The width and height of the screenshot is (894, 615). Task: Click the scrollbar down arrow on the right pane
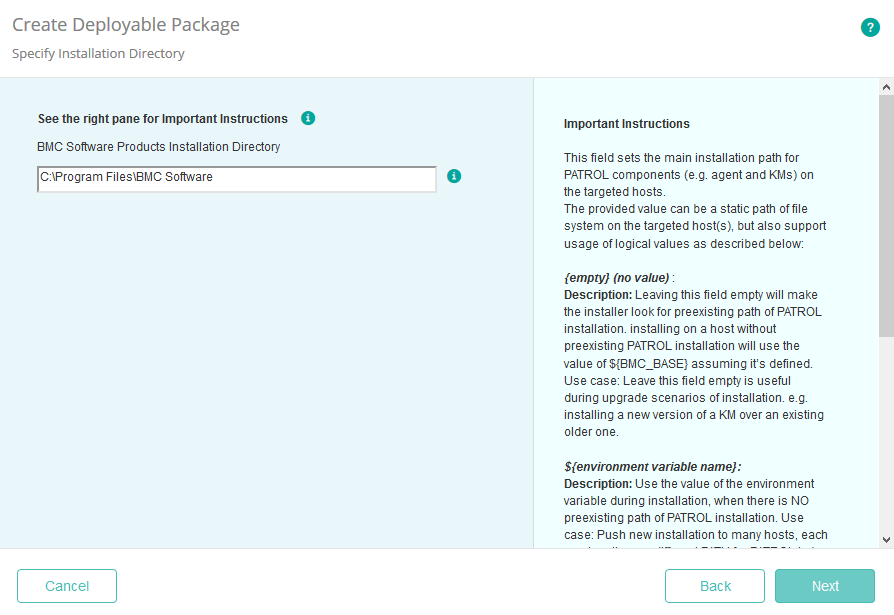(x=886, y=541)
